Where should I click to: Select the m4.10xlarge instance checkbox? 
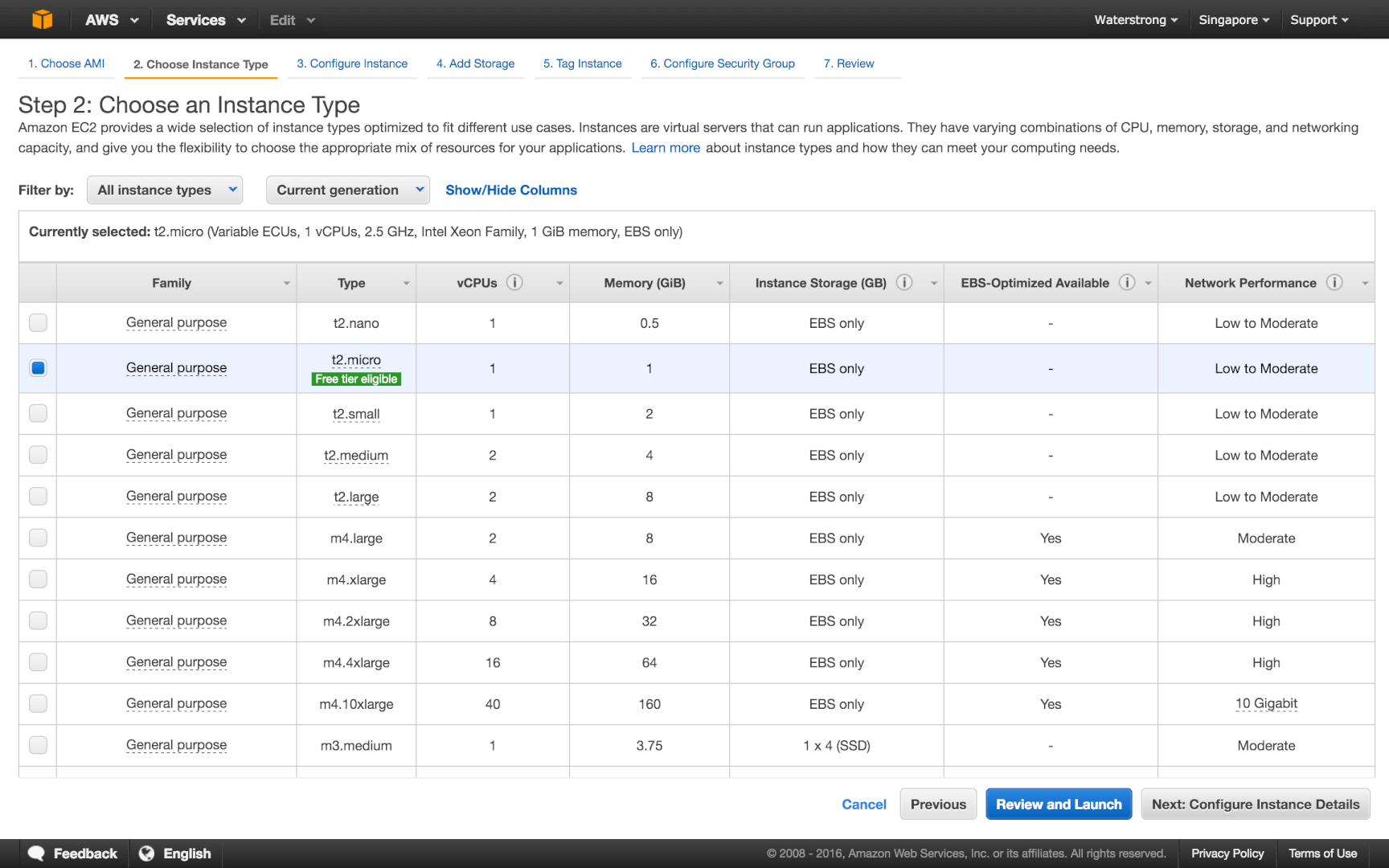point(38,704)
